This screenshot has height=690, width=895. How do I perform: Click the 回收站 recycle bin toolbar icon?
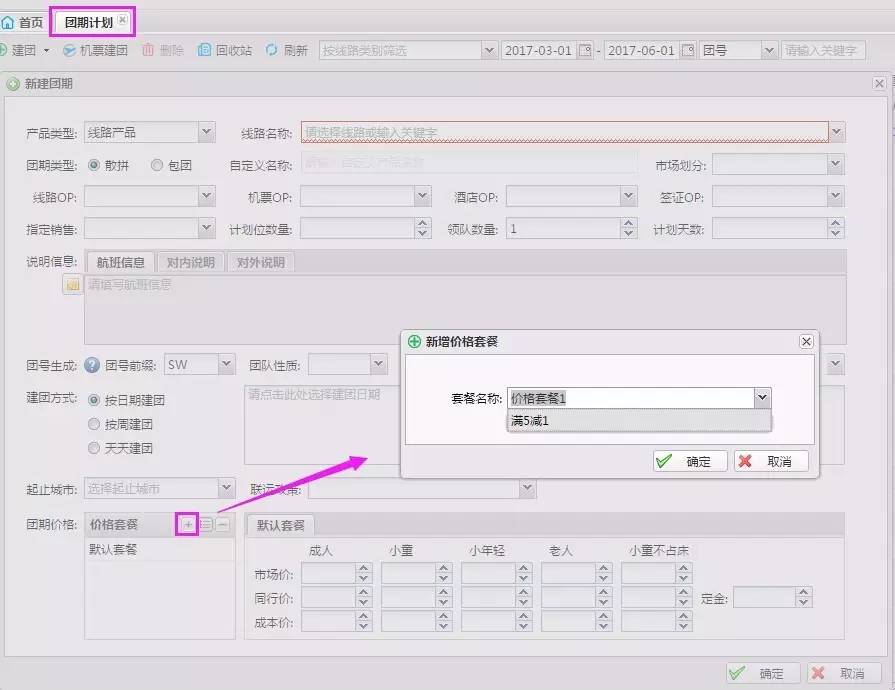(205, 50)
